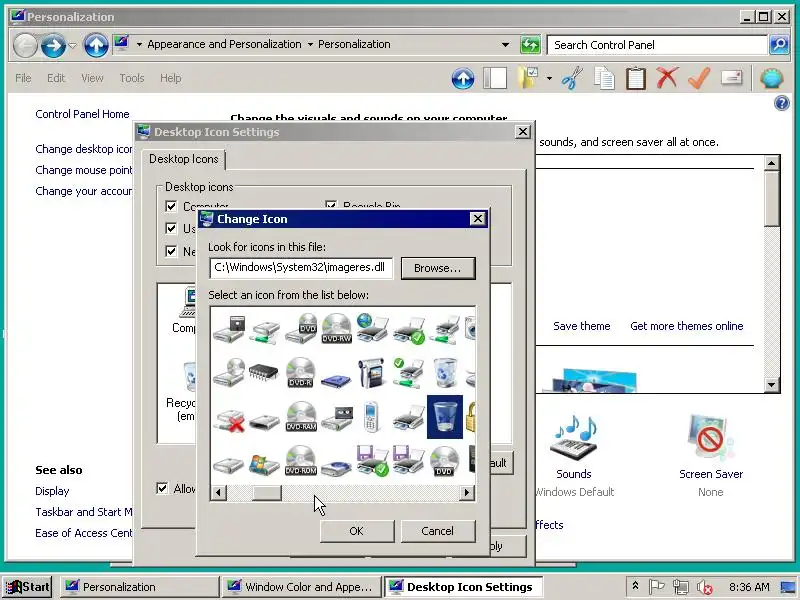800x600 pixels.
Task: Click the orange checkmark toolbar icon
Action: (699, 78)
